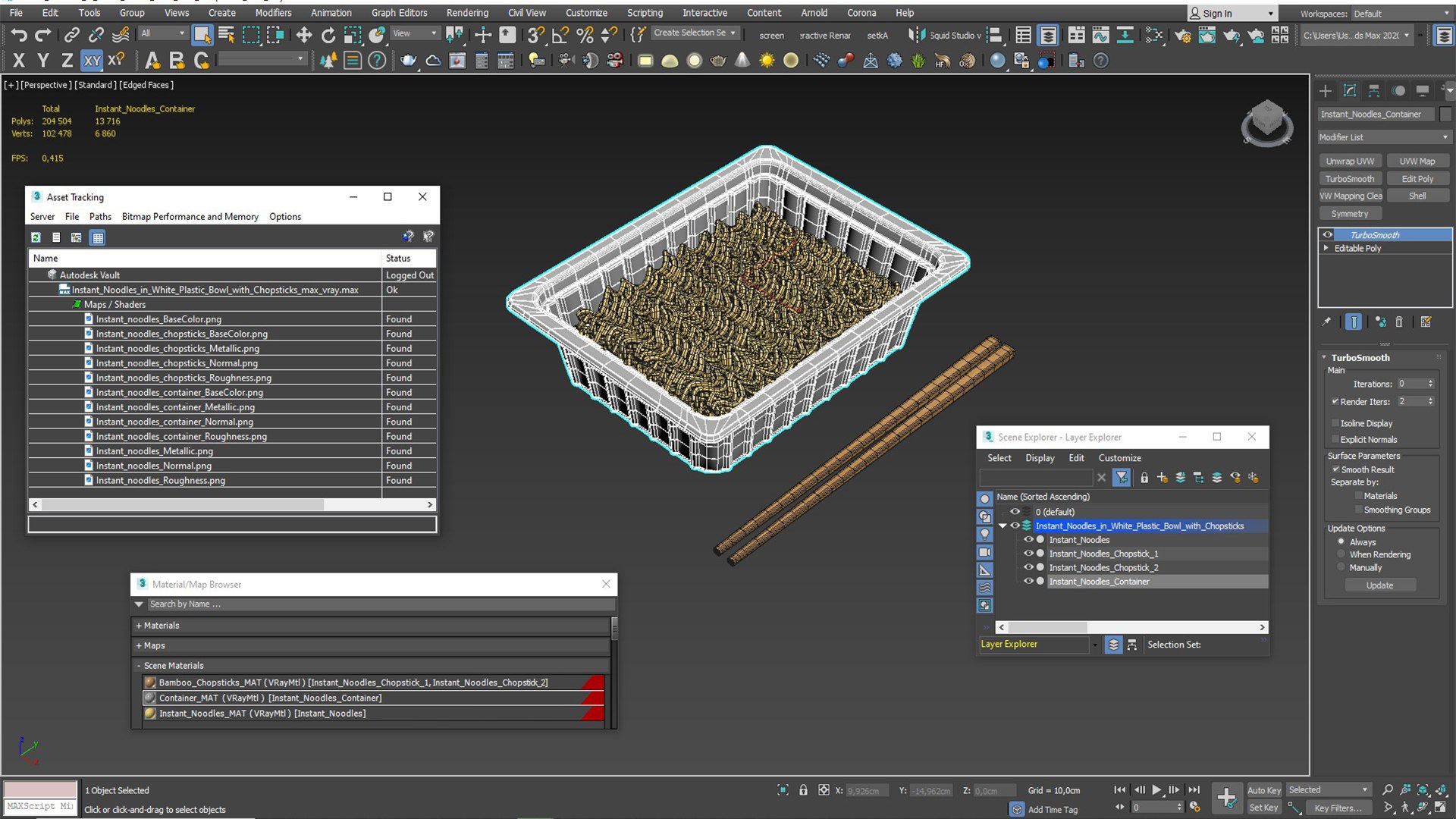Click the Sun light icon
Image resolution: width=1456 pixels, height=819 pixels.
[767, 61]
